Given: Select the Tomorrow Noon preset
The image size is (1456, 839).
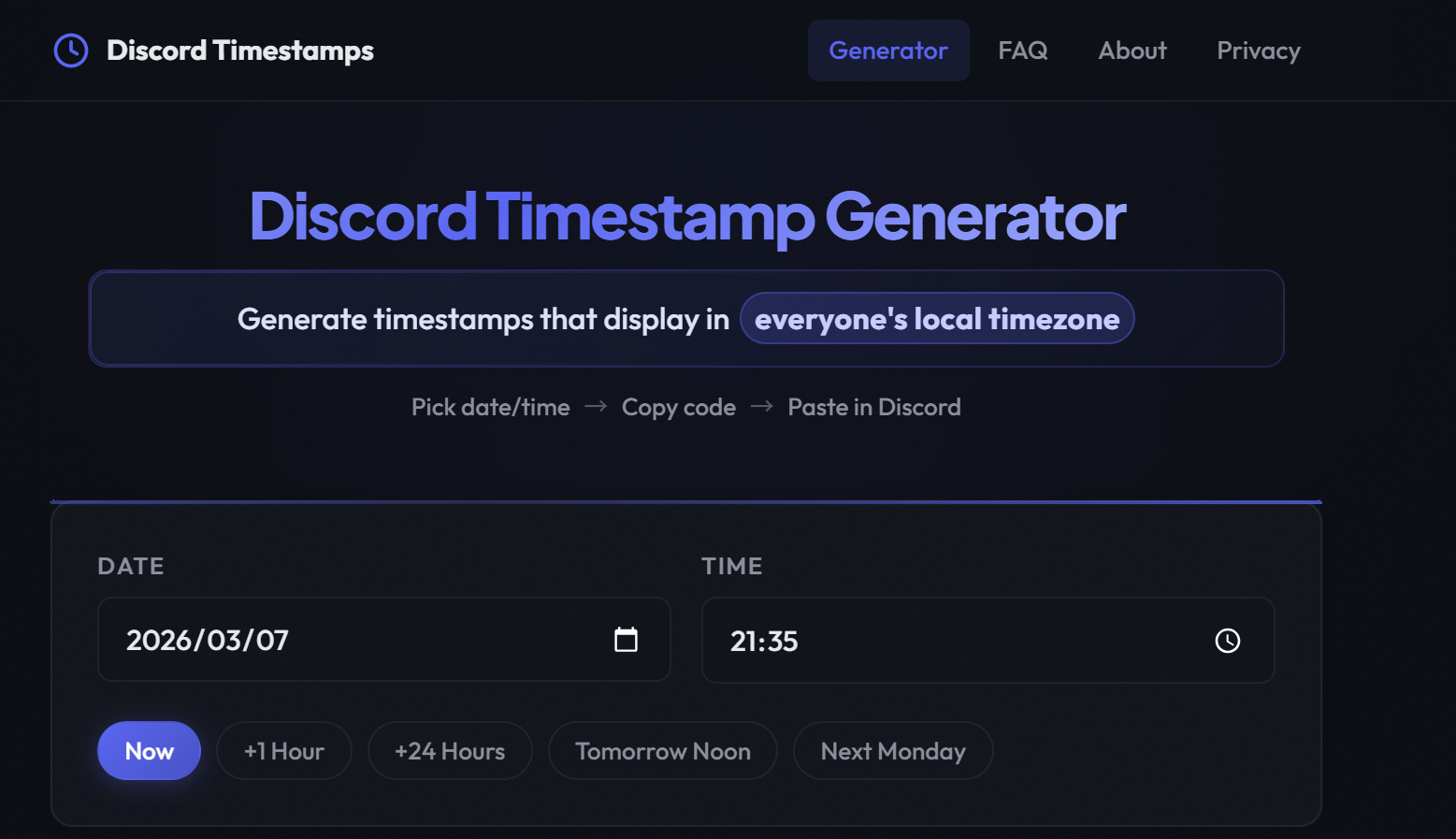Looking at the screenshot, I should (x=662, y=750).
